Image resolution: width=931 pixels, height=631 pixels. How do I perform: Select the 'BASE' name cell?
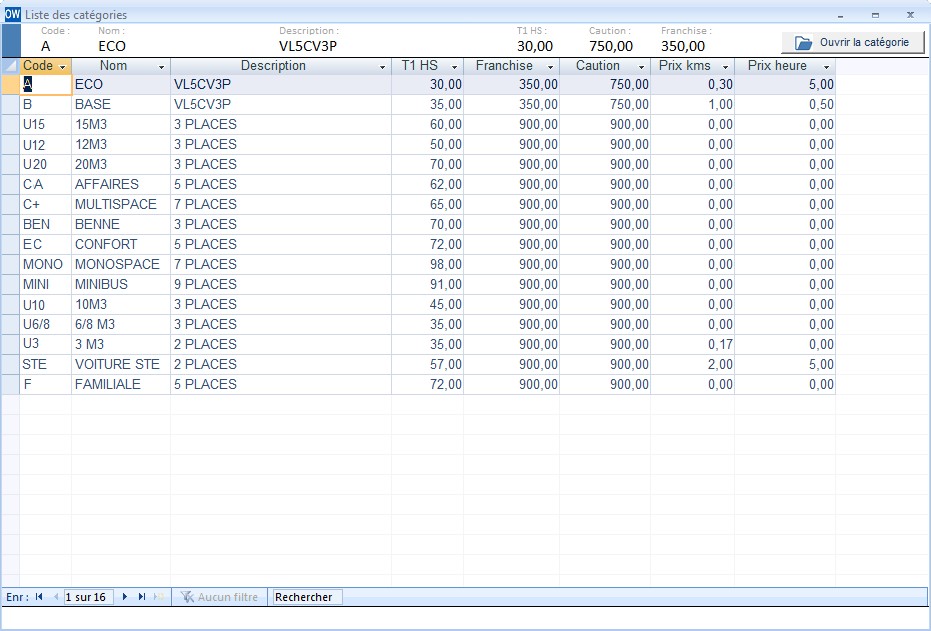pyautogui.click(x=121, y=104)
